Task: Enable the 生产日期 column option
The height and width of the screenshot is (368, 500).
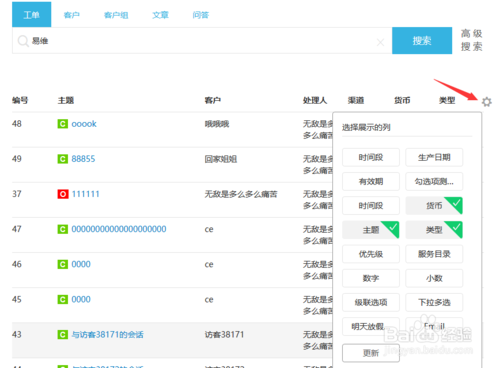Action: (434, 157)
